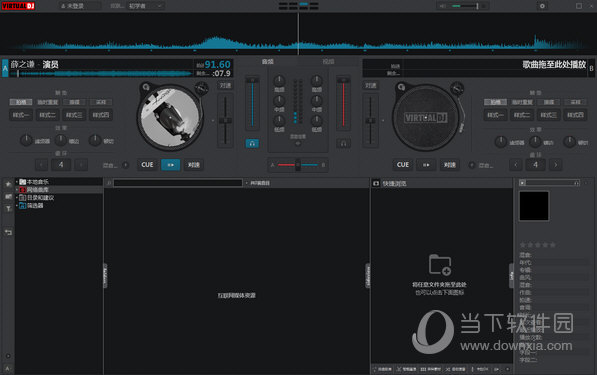The width and height of the screenshot is (597, 375).
Task: Click the A/B crossfader
Action: click(x=298, y=165)
